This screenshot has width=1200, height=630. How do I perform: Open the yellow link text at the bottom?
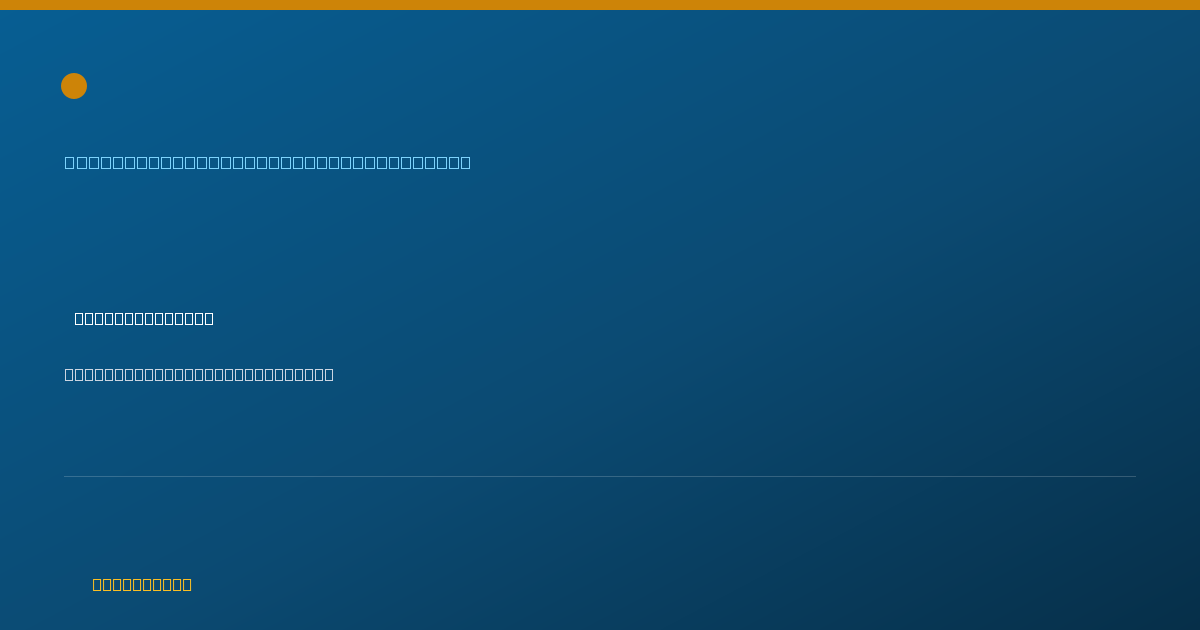tap(142, 584)
